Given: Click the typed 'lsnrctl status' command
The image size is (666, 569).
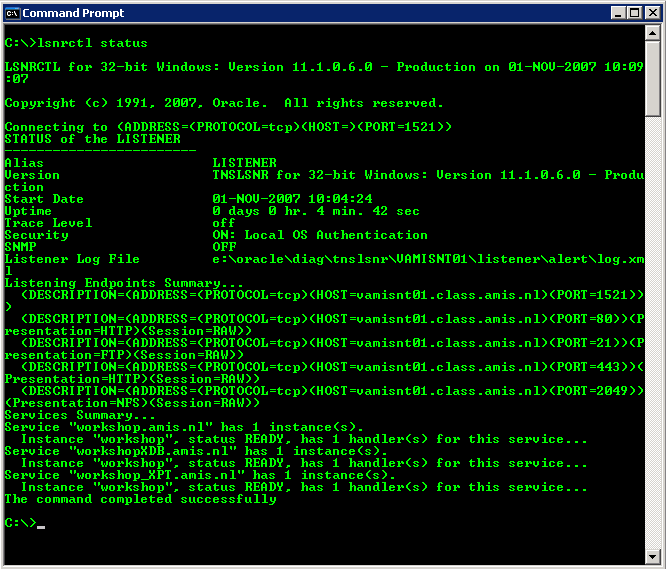Looking at the screenshot, I should point(92,44).
